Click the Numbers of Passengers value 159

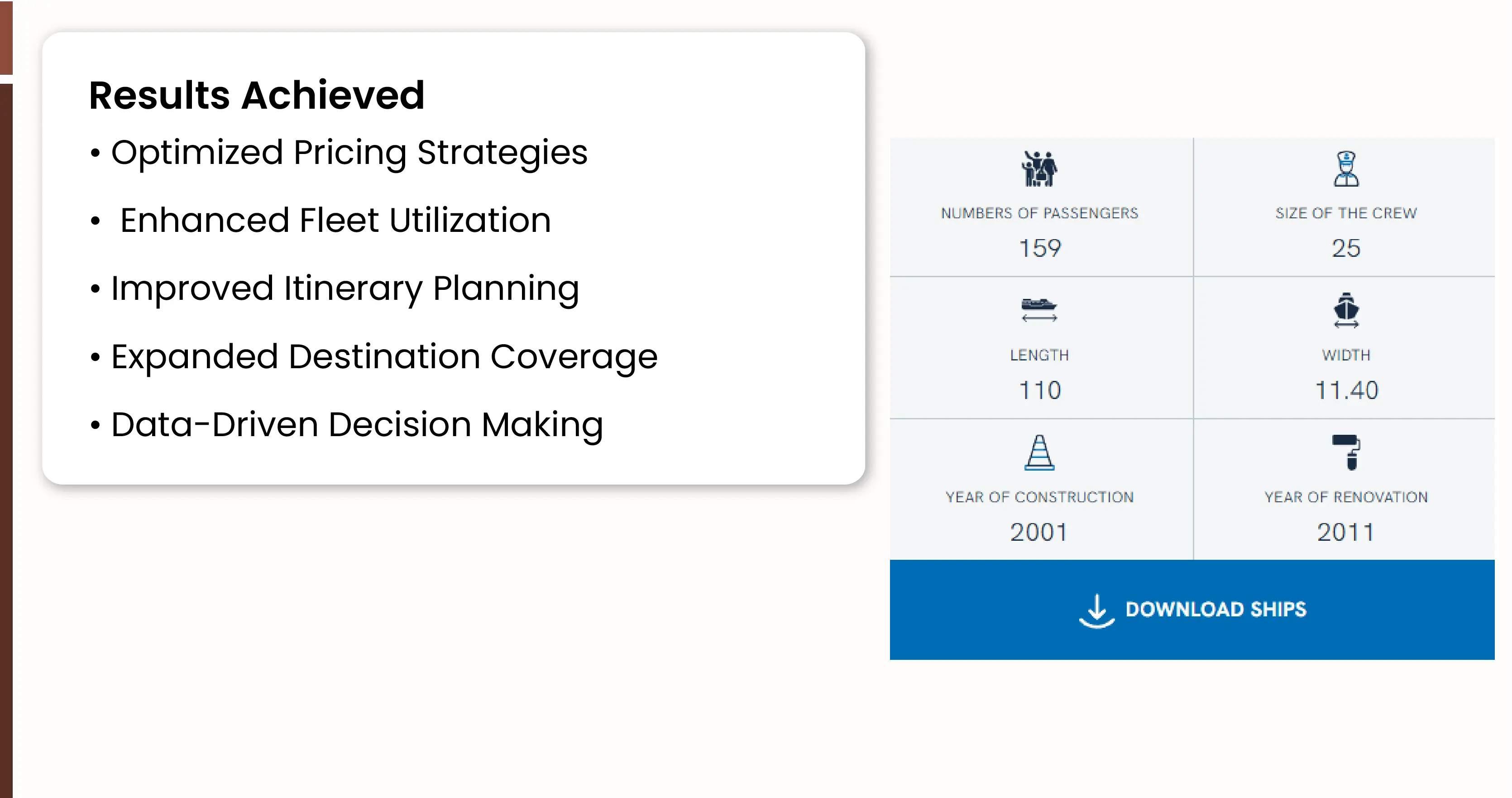coord(1039,248)
